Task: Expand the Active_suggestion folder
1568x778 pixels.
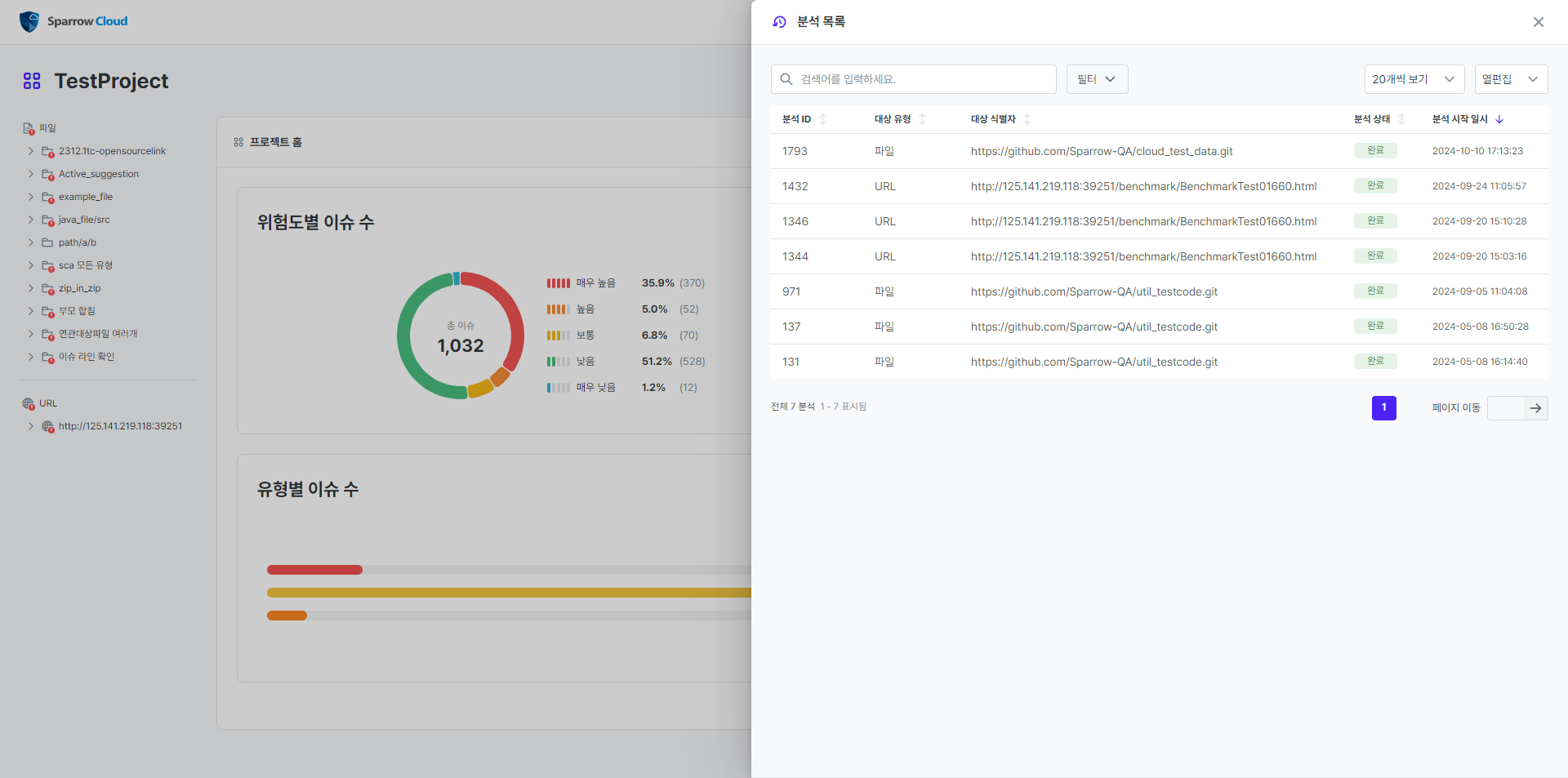Action: pyautogui.click(x=31, y=174)
